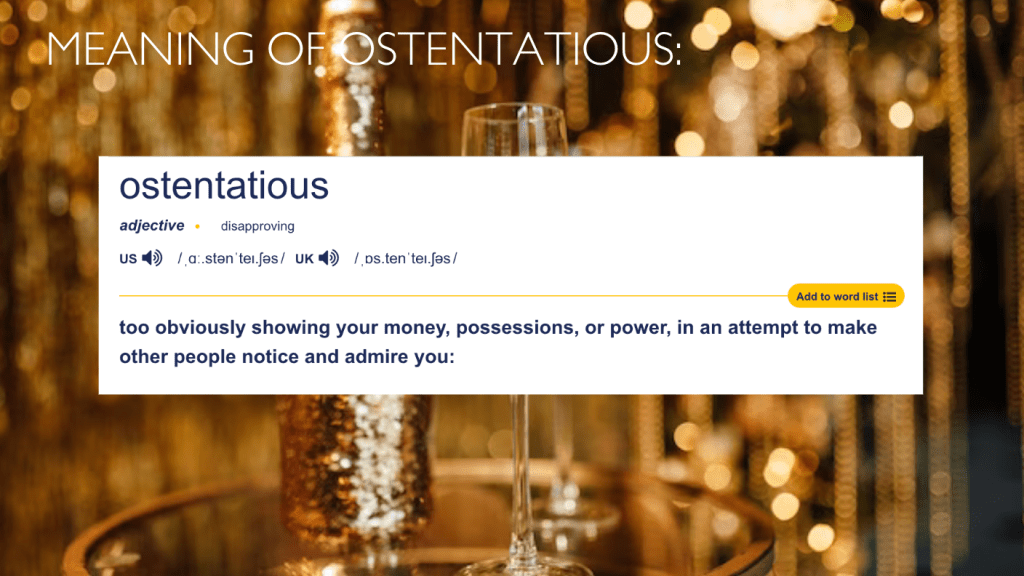Click the disapproving usage label
This screenshot has height=576, width=1024.
tap(257, 226)
